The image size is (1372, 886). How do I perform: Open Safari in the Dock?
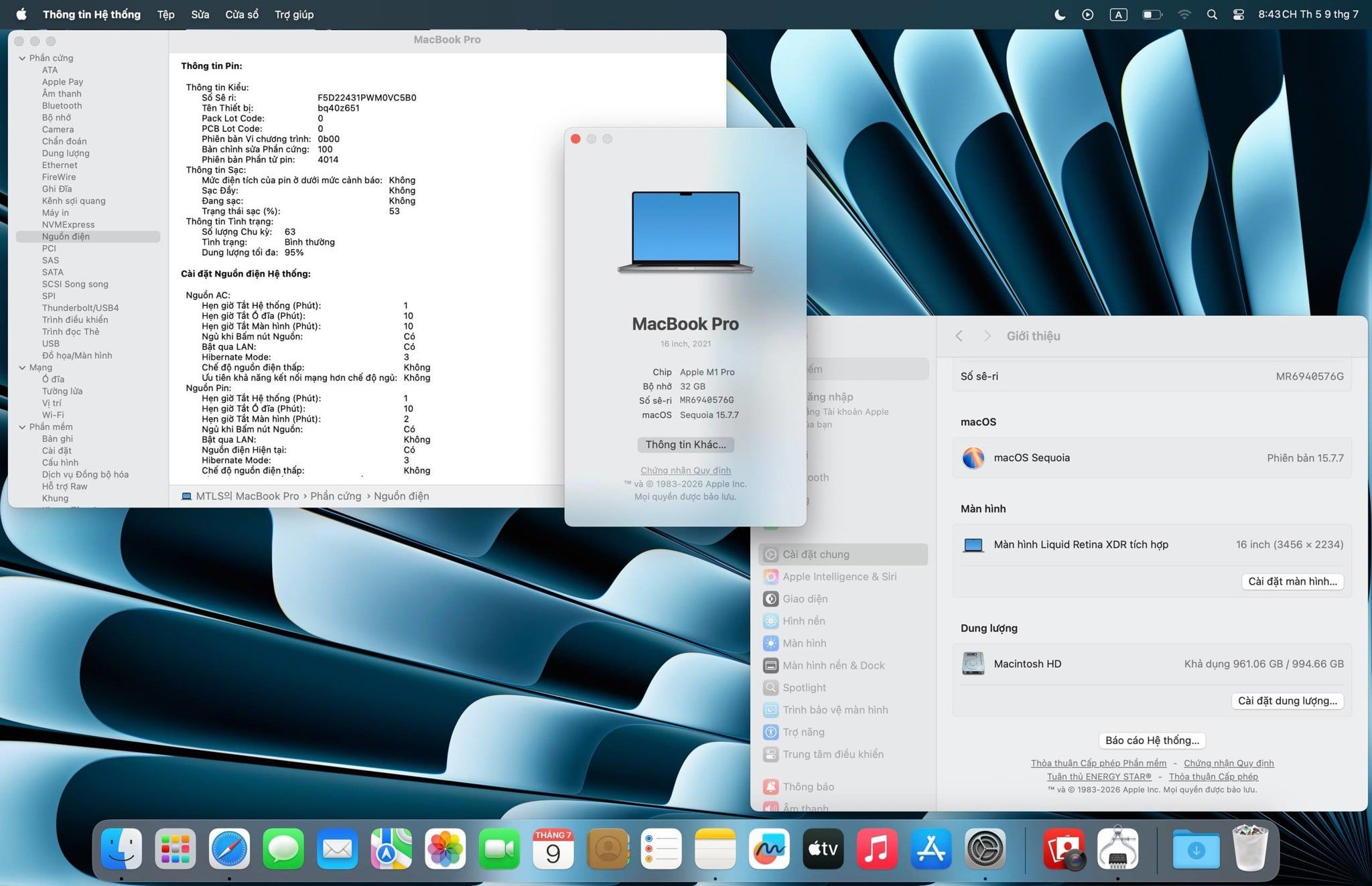pos(229,848)
